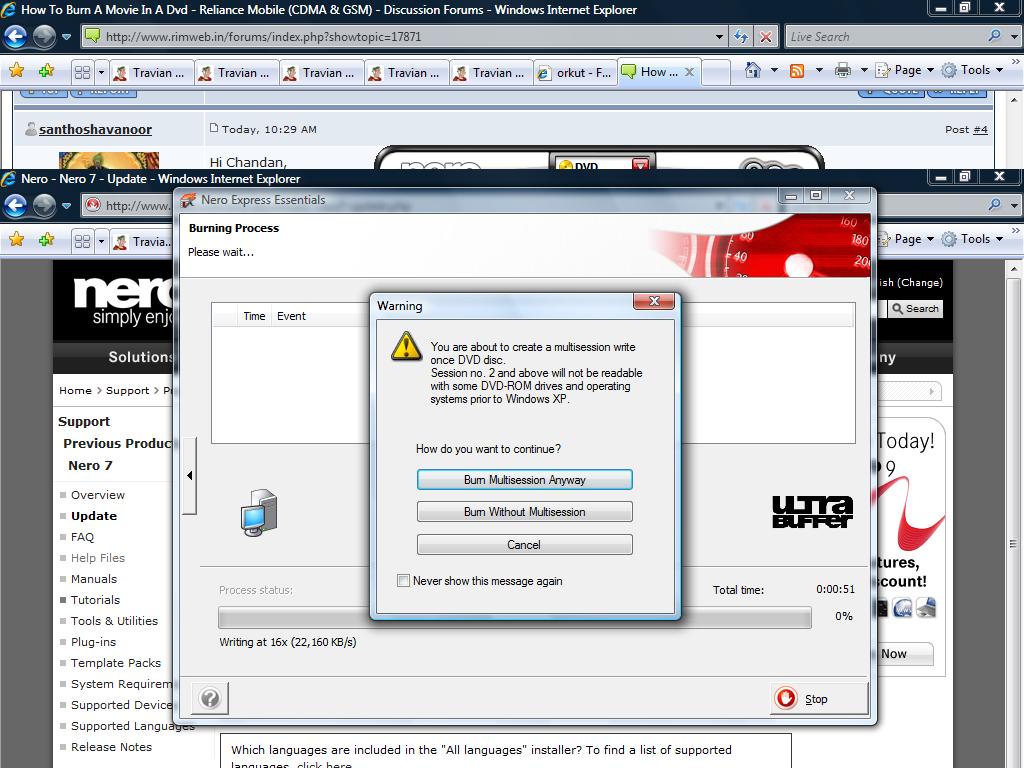Click Live Search box in top IE window
This screenshot has height=768, width=1024.
(x=887, y=37)
